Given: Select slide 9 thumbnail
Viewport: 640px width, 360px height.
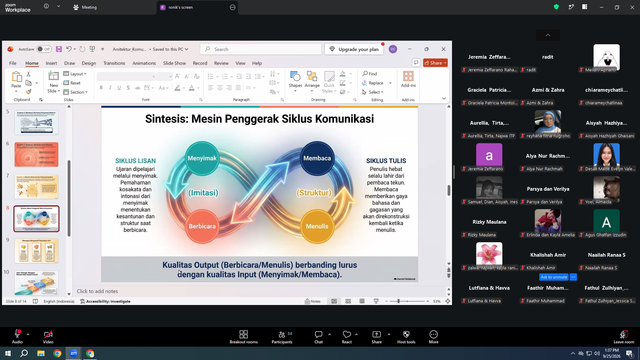Looking at the screenshot, I should tap(37, 251).
